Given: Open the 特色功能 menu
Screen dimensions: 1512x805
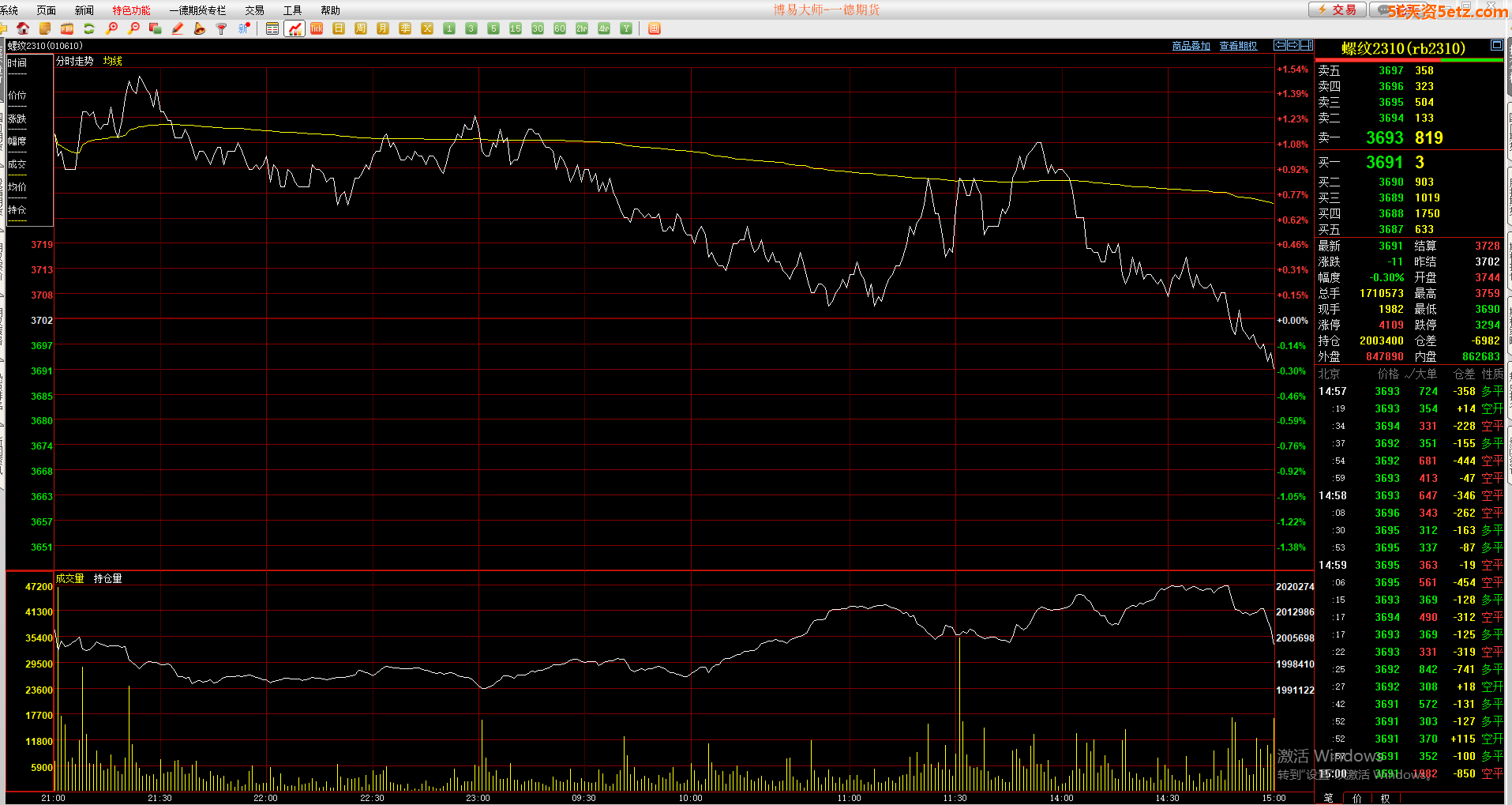Looking at the screenshot, I should [x=131, y=10].
